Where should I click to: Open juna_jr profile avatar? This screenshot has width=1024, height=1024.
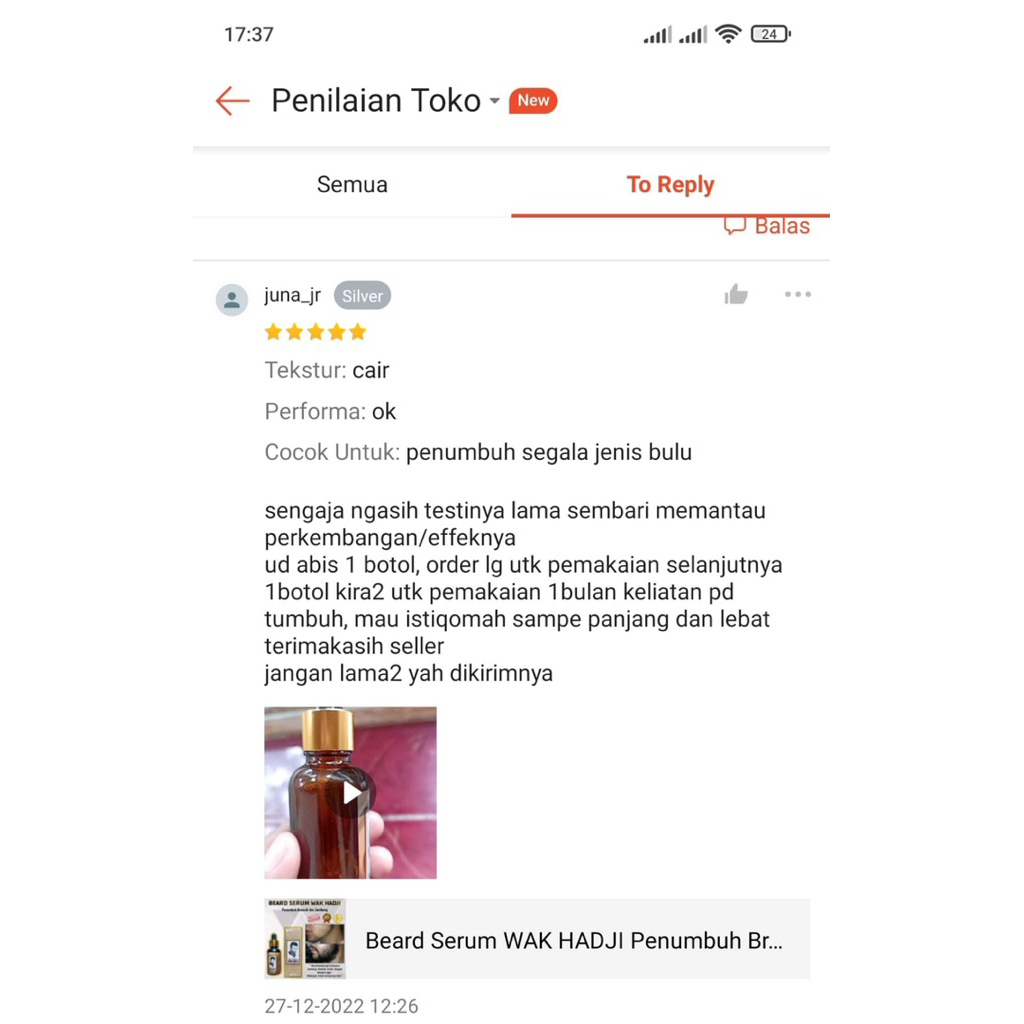(x=232, y=300)
